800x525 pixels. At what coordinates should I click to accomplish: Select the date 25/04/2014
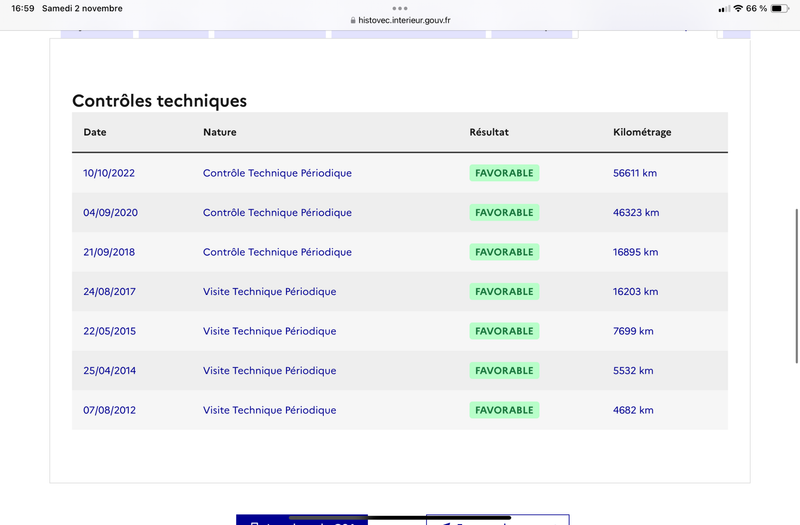pos(109,371)
